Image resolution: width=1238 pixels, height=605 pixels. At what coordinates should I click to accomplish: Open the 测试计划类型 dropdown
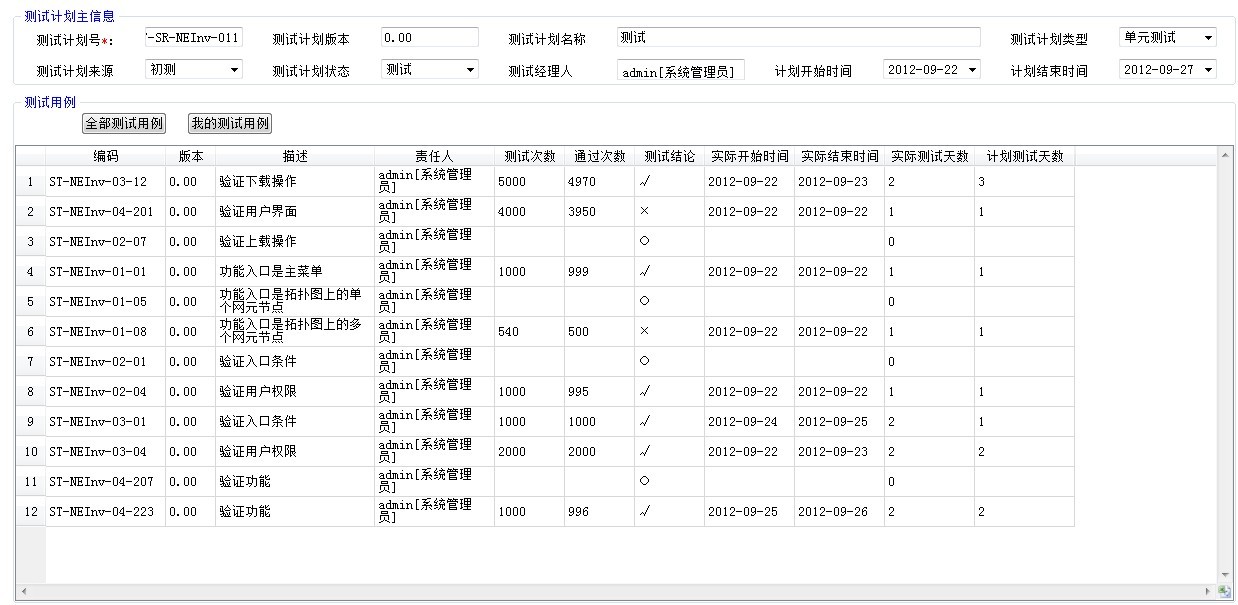1208,38
